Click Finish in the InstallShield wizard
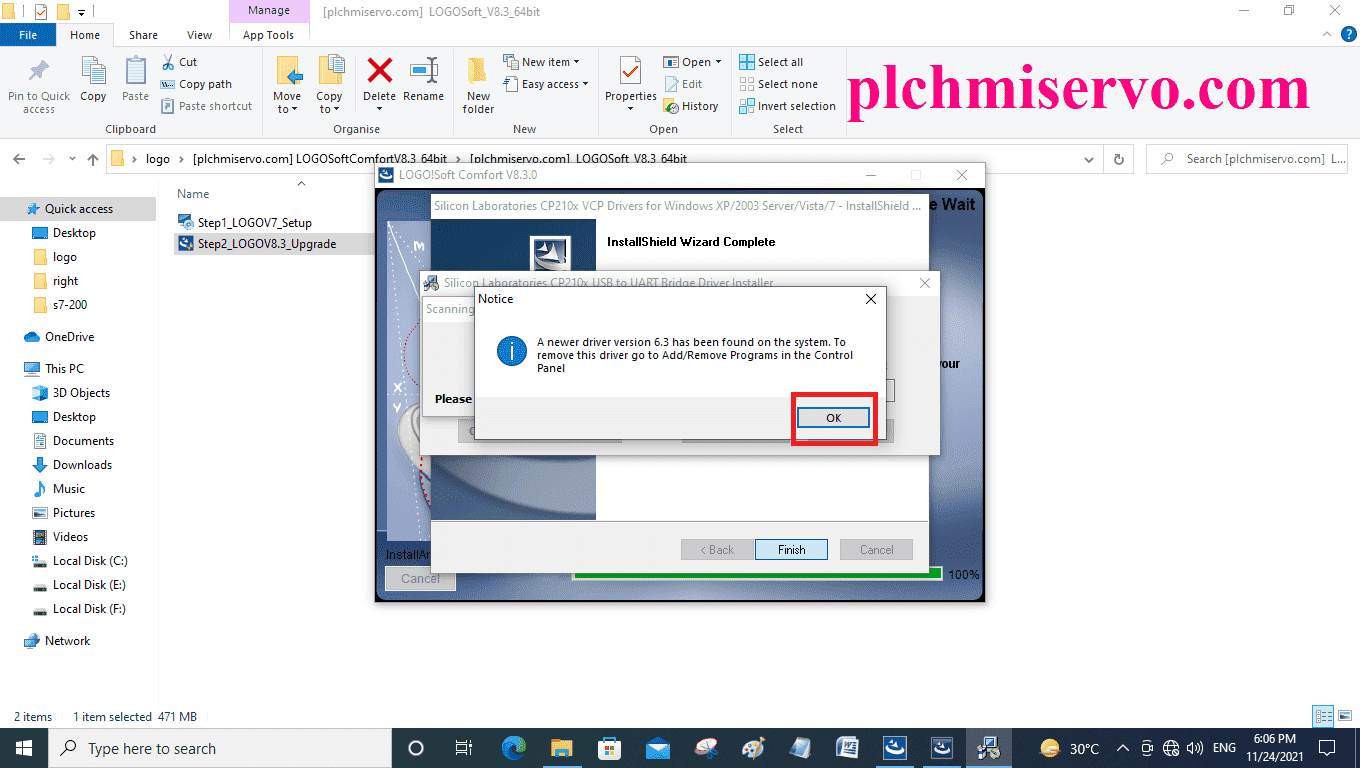The height and width of the screenshot is (768, 1360). (791, 549)
